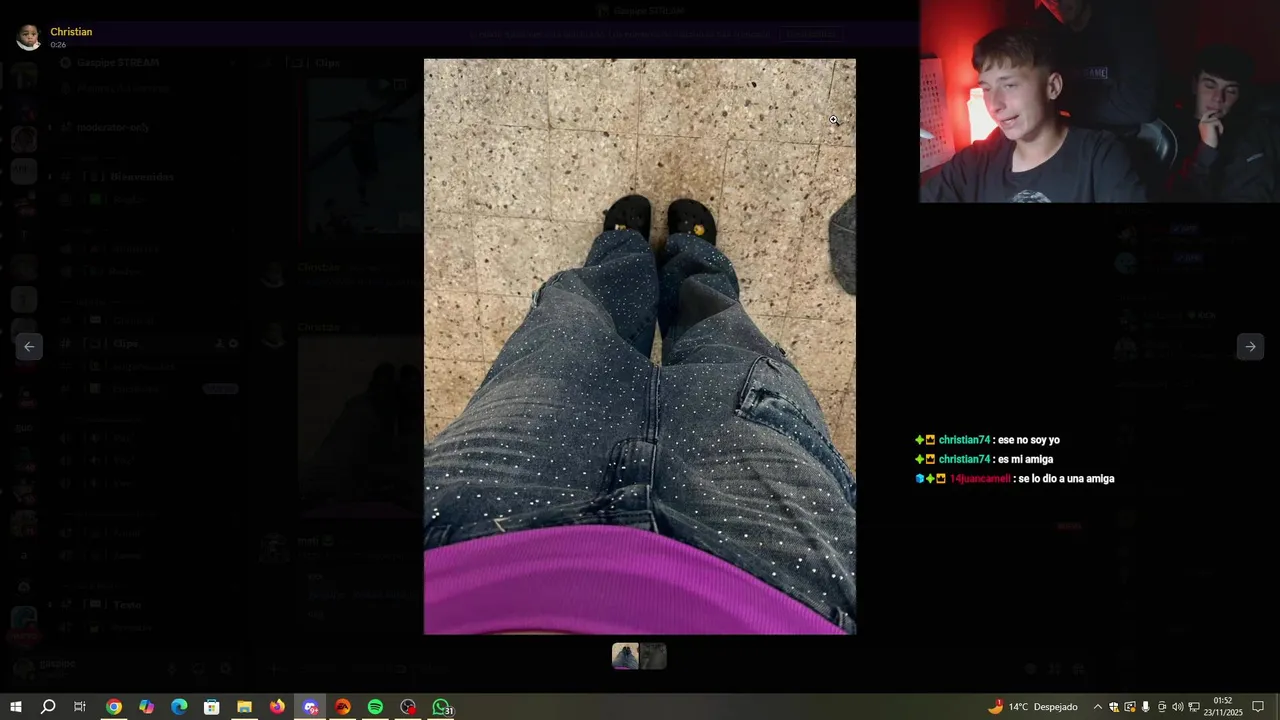Screen dimensions: 1280x720
Task: Click the webcam overlay in the top right
Action: pos(1099,101)
